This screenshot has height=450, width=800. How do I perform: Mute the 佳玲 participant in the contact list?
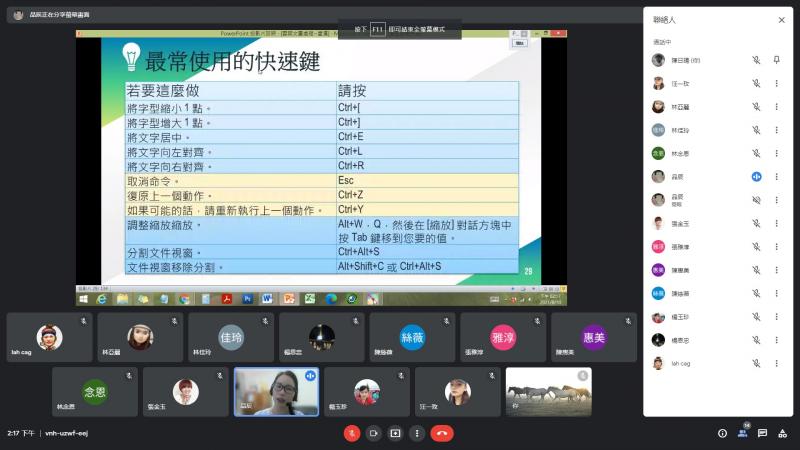[756, 130]
